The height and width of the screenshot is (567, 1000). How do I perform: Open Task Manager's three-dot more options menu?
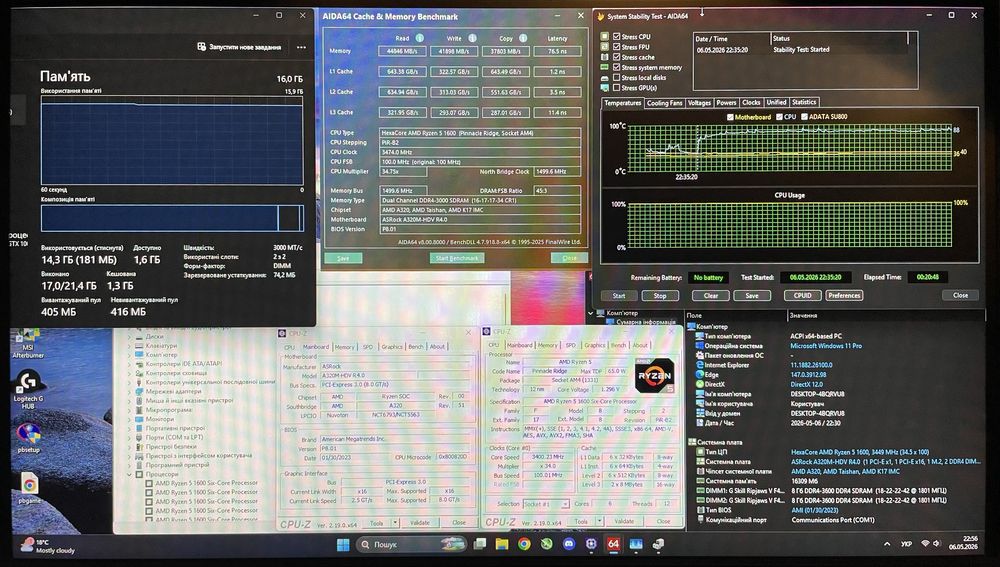pyautogui.click(x=301, y=47)
